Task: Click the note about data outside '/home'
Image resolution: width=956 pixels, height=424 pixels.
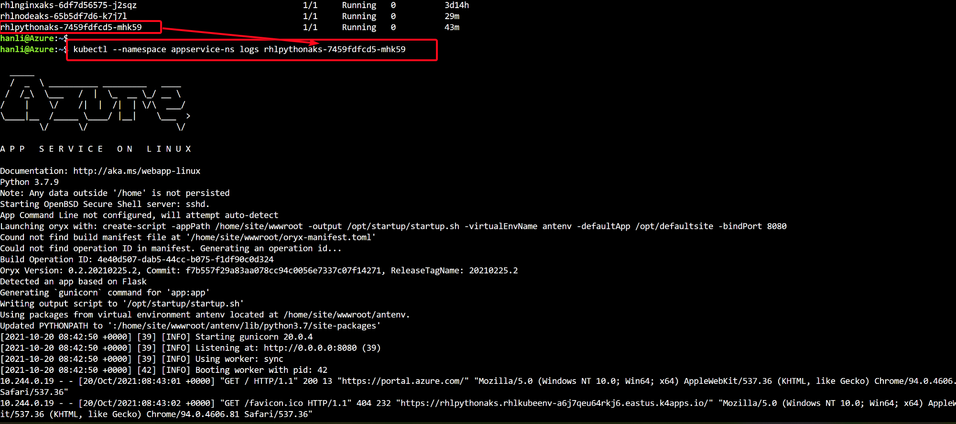Action: 115,193
